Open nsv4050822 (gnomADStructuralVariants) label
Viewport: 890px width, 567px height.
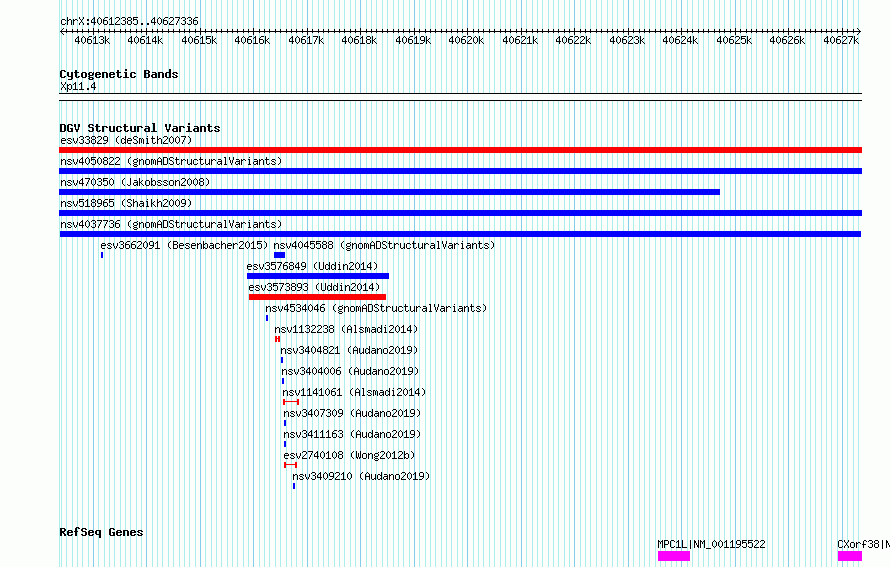pyautogui.click(x=171, y=161)
